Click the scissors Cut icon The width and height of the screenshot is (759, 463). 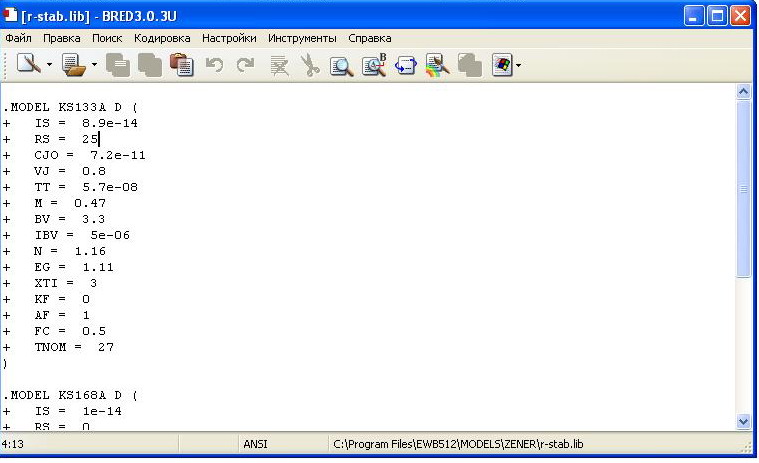pyautogui.click(x=310, y=65)
